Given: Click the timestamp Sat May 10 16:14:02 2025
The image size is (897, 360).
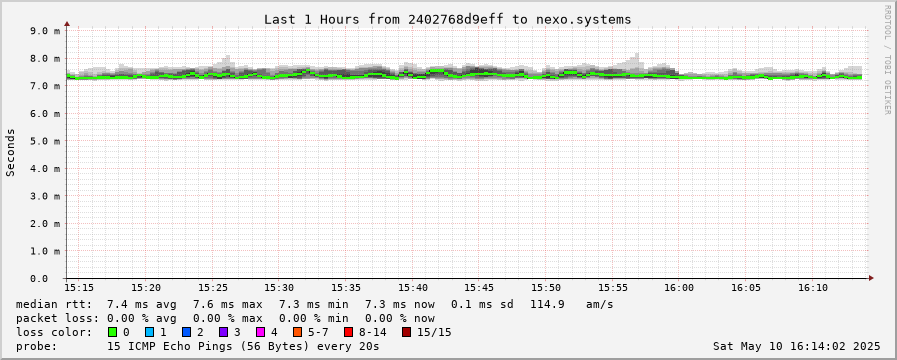Looking at the screenshot, I should coord(796,346).
